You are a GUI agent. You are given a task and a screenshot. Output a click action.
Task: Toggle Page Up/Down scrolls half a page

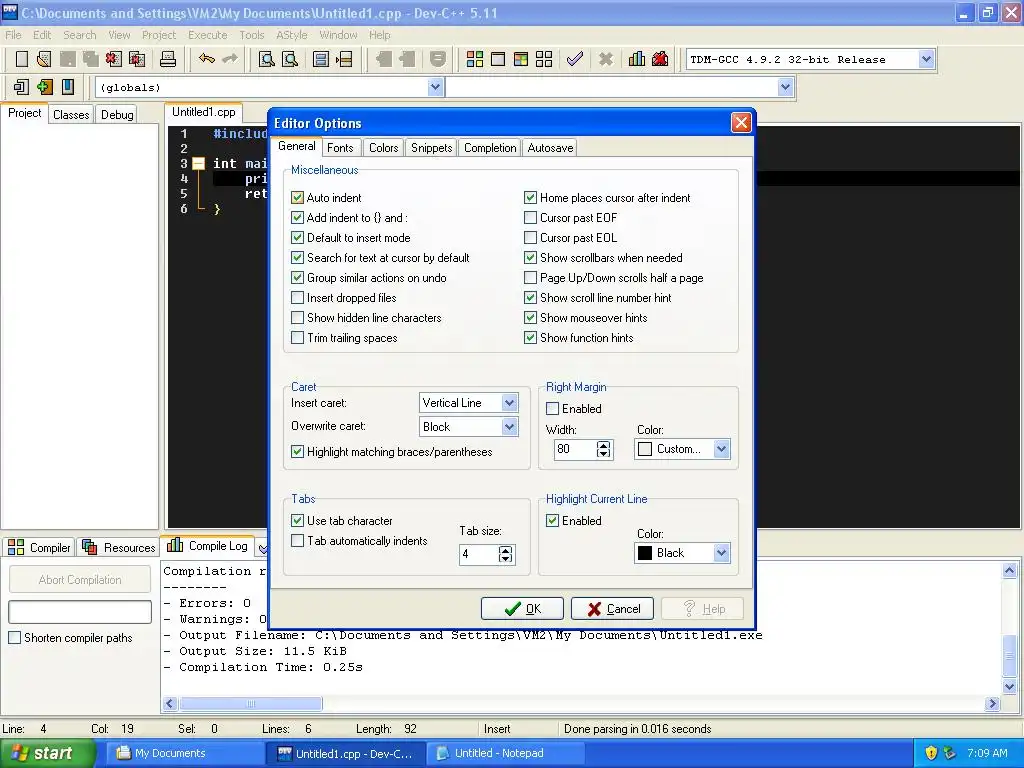pos(530,278)
